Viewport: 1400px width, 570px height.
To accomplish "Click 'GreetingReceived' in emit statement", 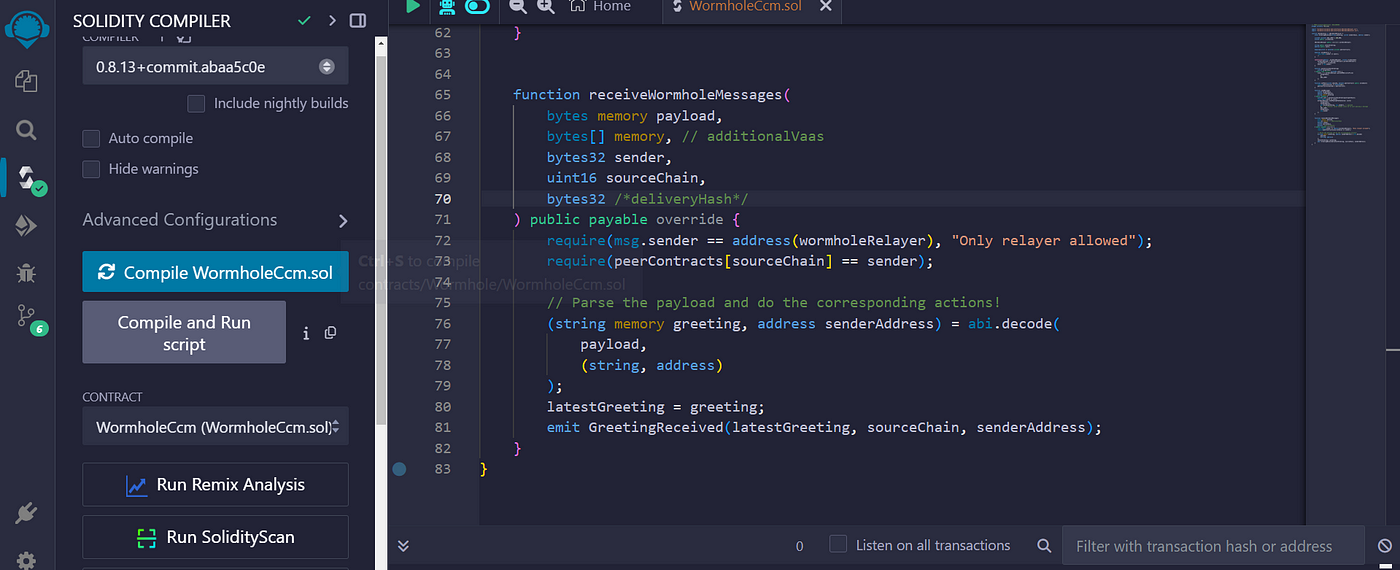I will click(x=656, y=427).
